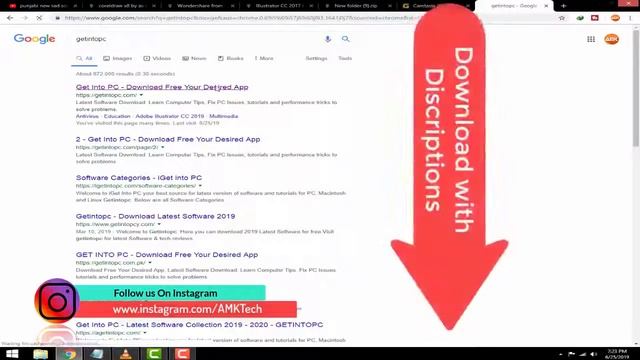Click the notebook app icon on taskbar

coord(97,354)
